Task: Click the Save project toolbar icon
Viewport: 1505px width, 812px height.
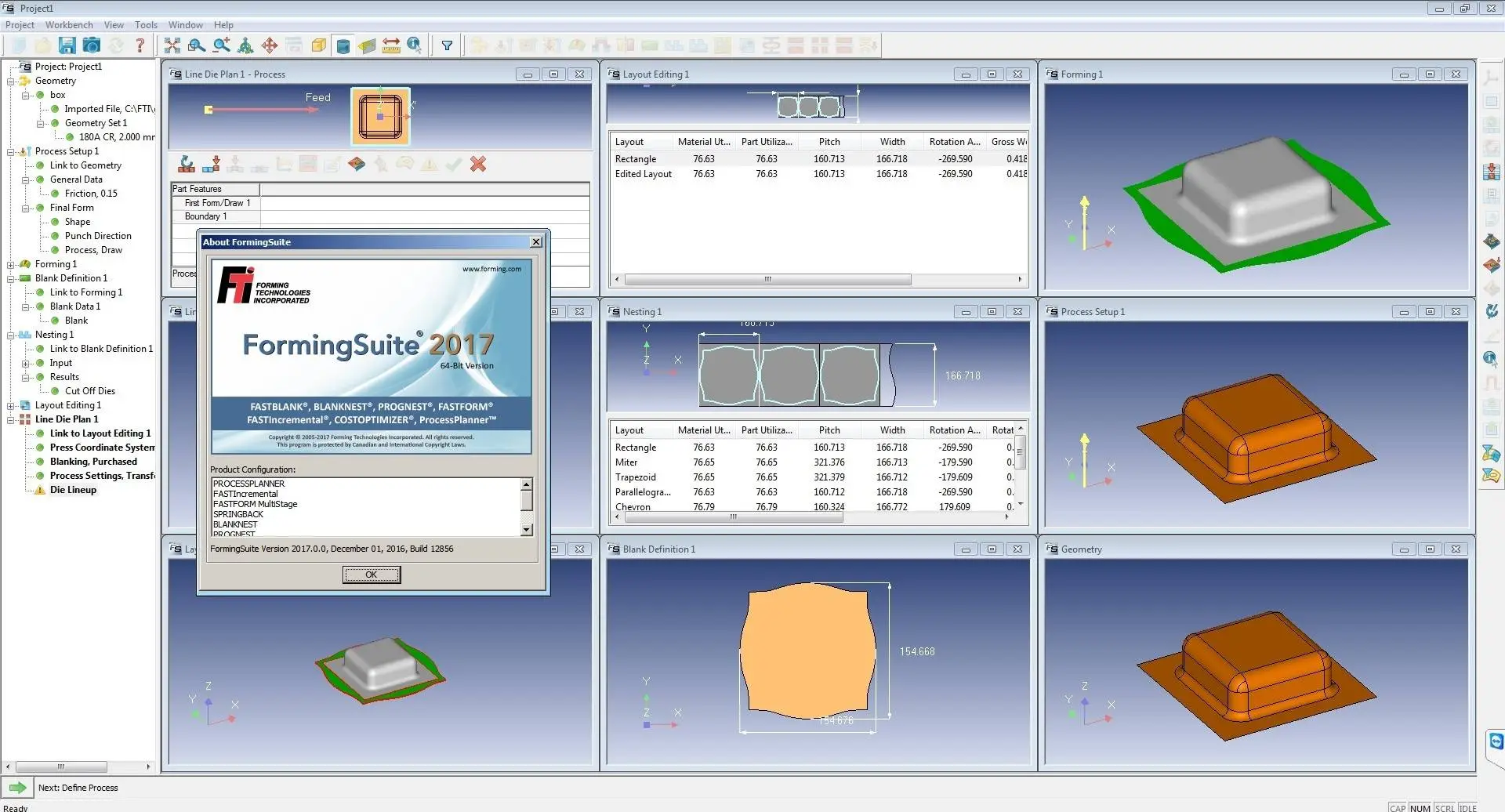Action: pos(67,45)
